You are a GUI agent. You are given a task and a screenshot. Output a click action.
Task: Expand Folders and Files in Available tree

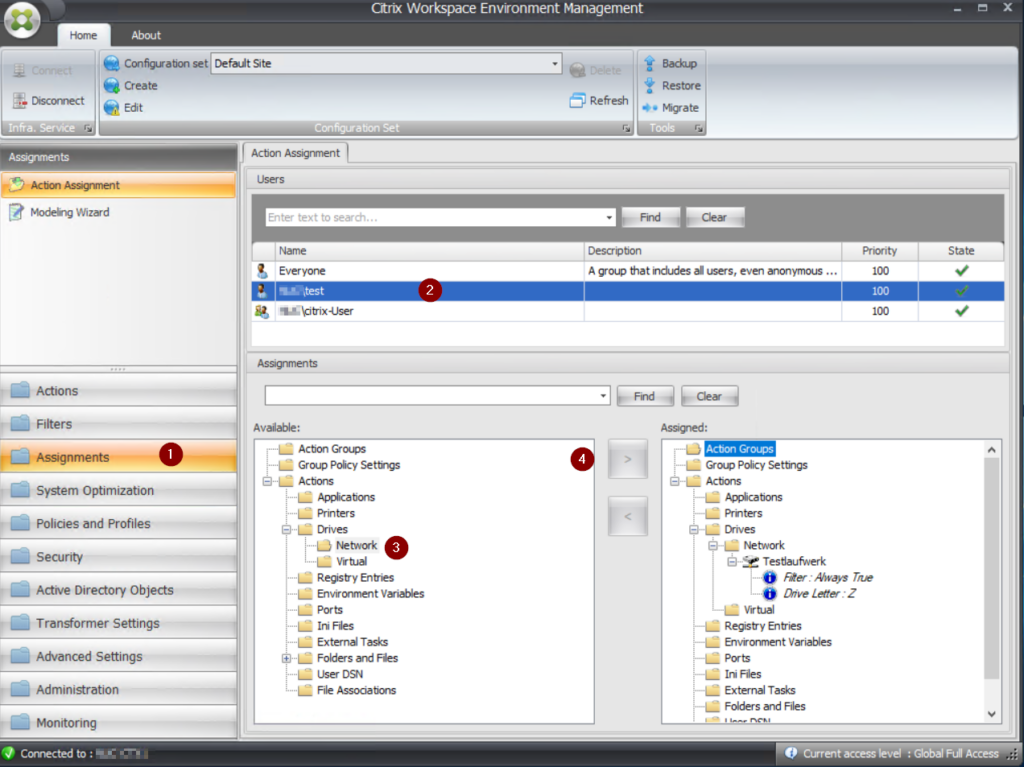point(286,659)
